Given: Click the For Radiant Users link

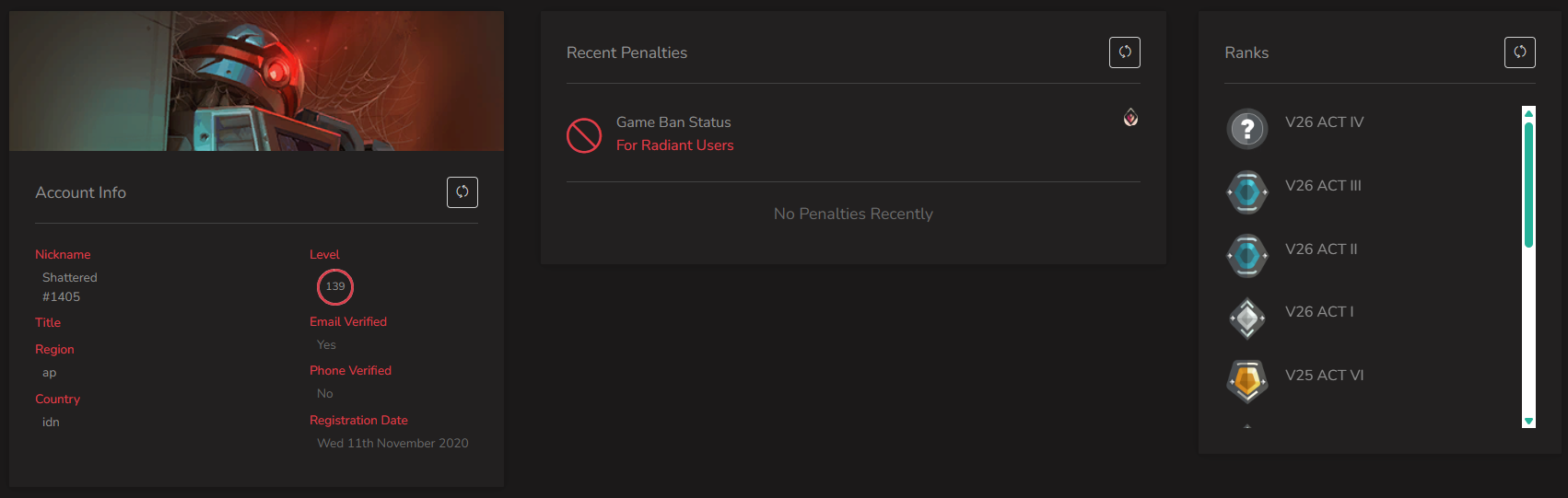Looking at the screenshot, I should [x=675, y=145].
